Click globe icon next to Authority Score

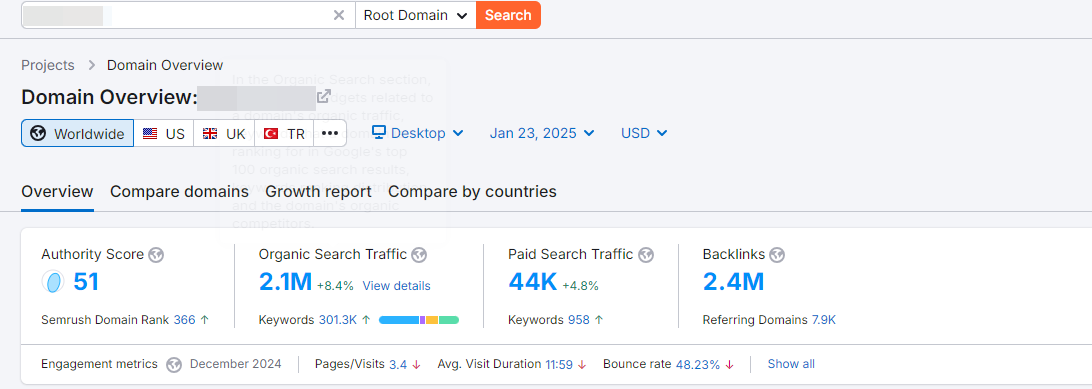coord(157,255)
